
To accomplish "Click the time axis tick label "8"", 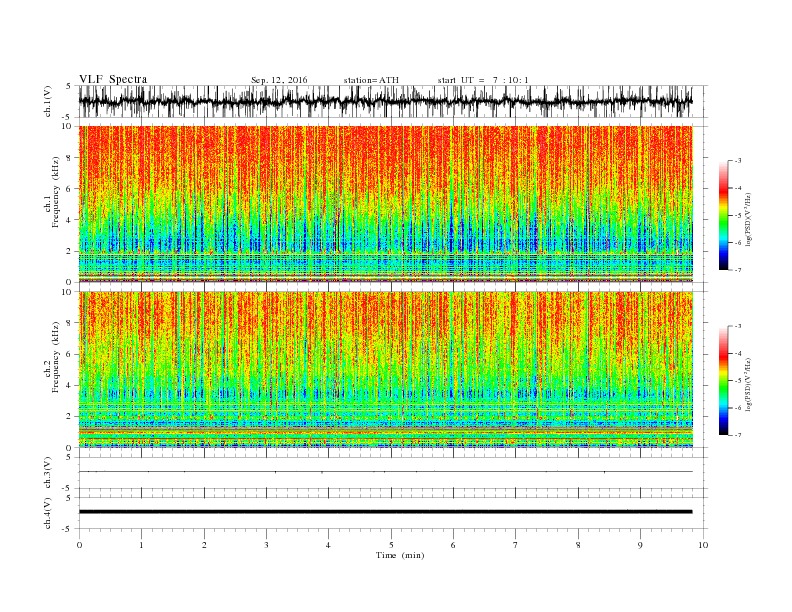I will [578, 545].
